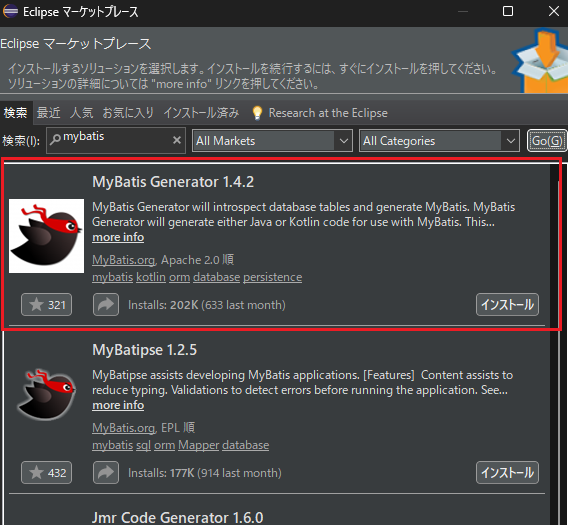Click orm tag under MyBatipse
Image resolution: width=568 pixels, height=525 pixels.
pos(164,445)
